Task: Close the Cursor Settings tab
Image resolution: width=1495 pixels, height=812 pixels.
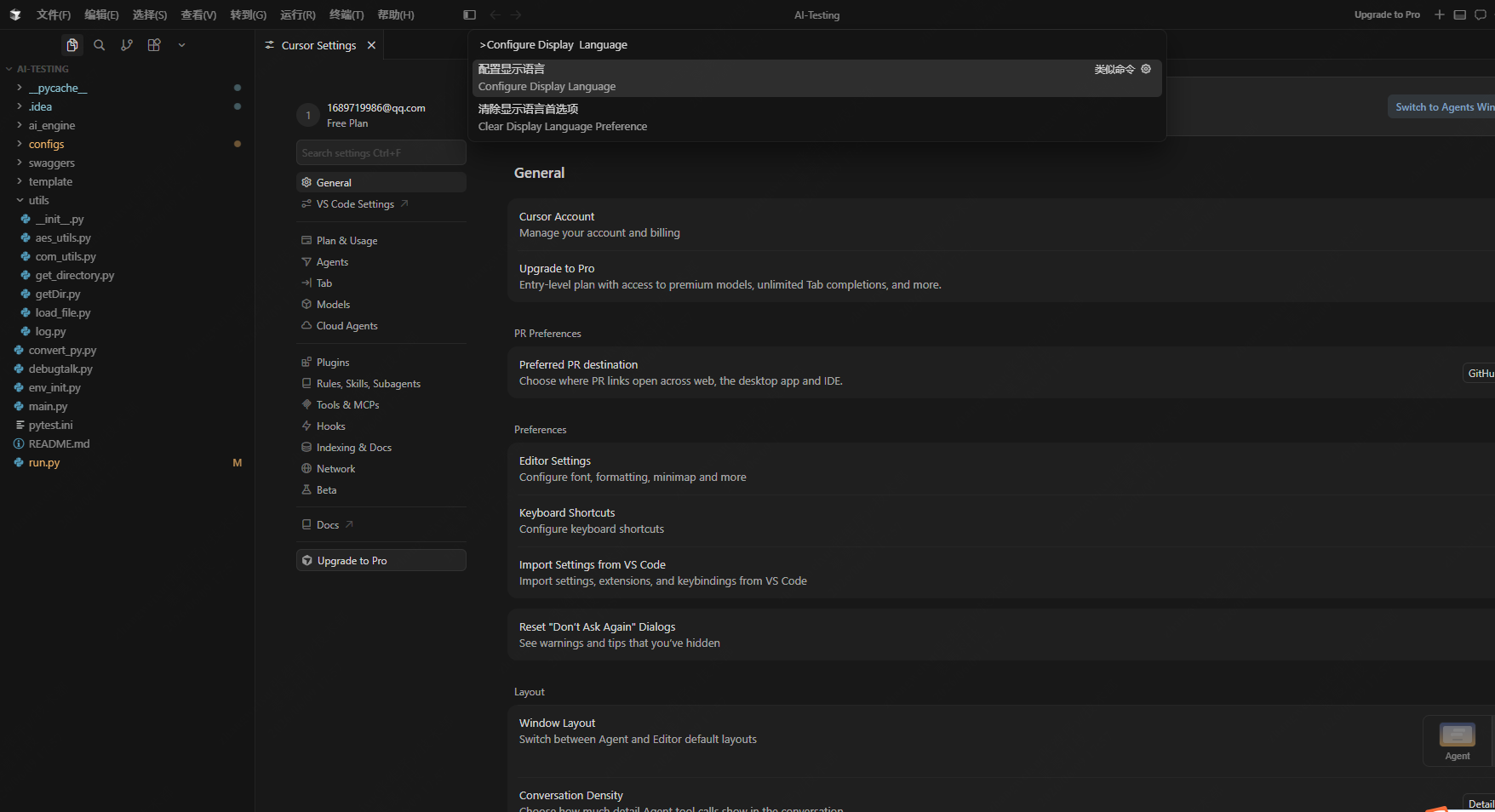Action: (371, 45)
